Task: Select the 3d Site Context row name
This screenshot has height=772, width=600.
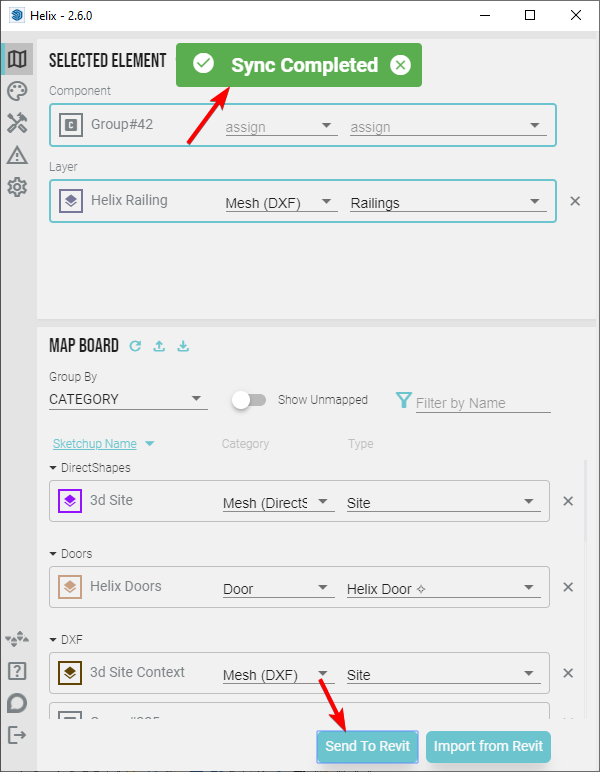Action: 137,673
